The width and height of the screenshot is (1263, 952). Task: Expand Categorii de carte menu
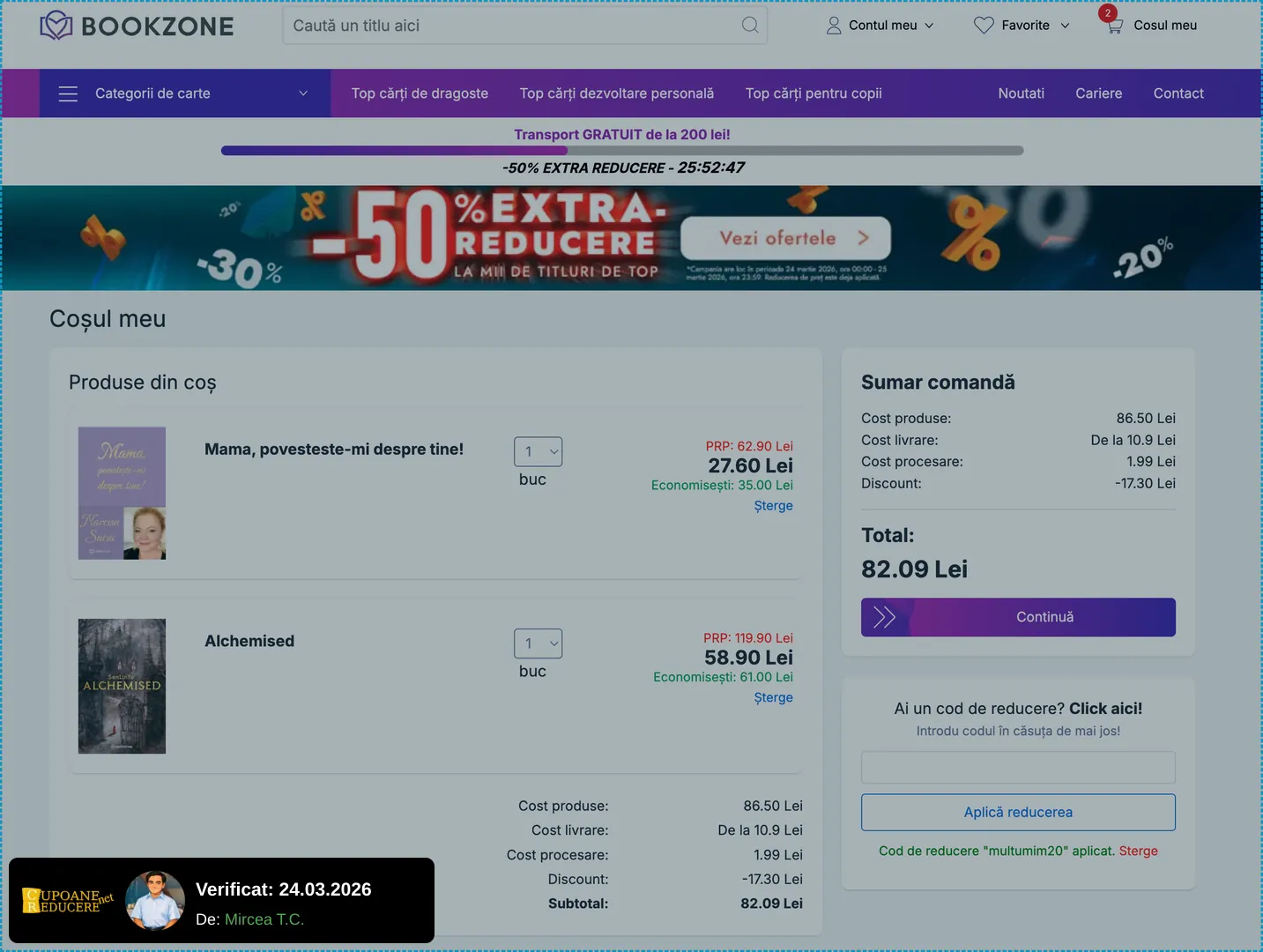[x=302, y=93]
